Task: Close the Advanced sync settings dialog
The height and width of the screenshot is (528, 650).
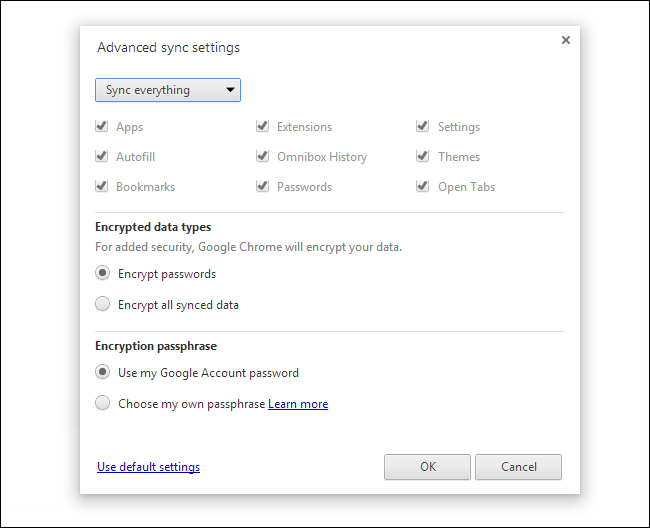Action: (565, 40)
